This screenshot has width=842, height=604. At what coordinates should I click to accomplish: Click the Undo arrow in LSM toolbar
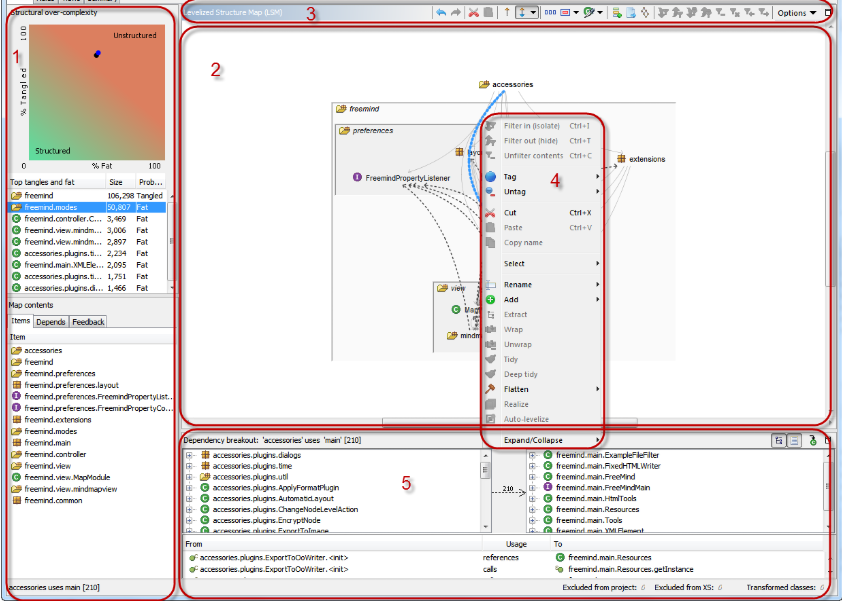(441, 12)
